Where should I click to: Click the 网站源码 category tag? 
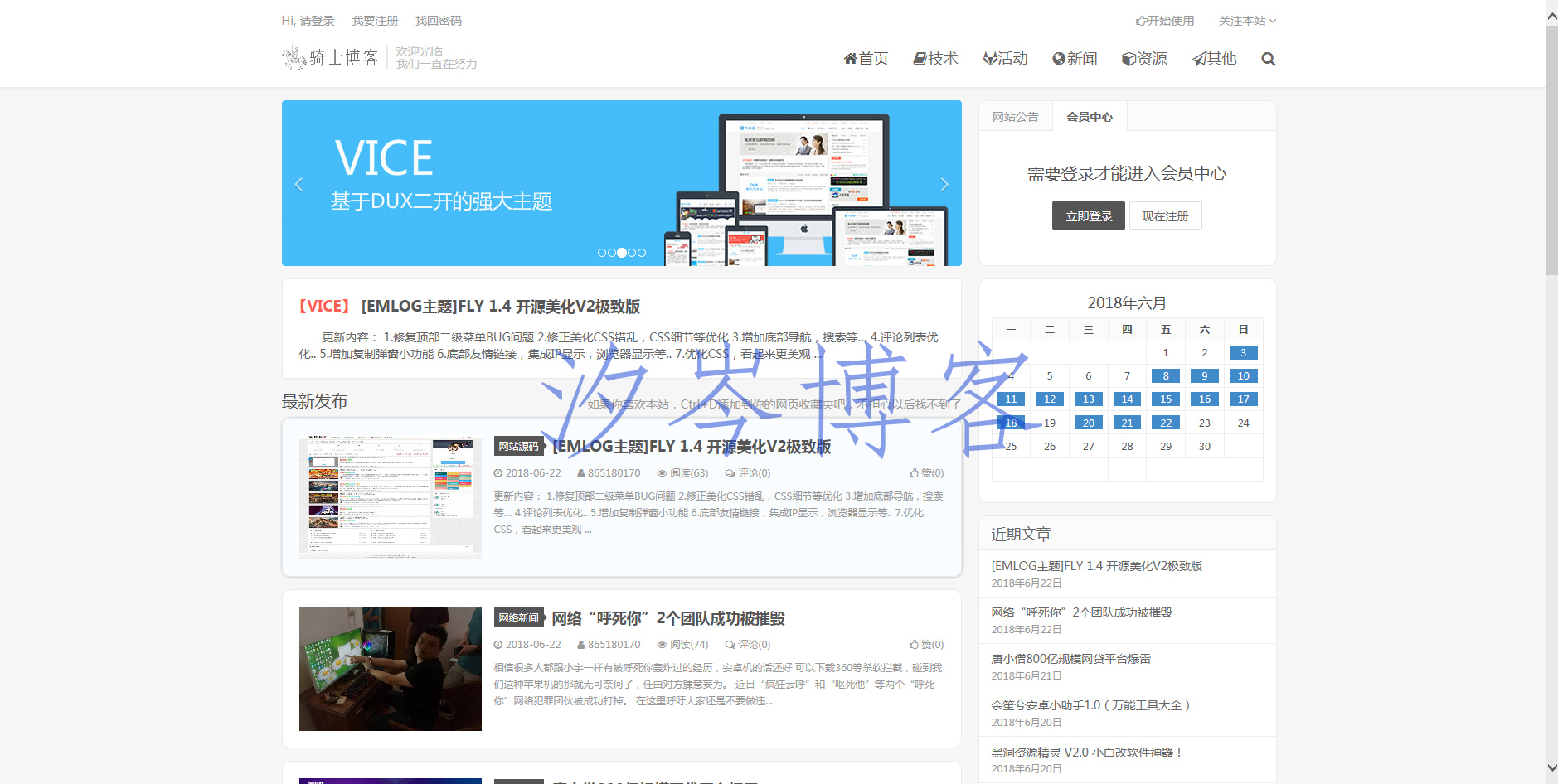518,446
